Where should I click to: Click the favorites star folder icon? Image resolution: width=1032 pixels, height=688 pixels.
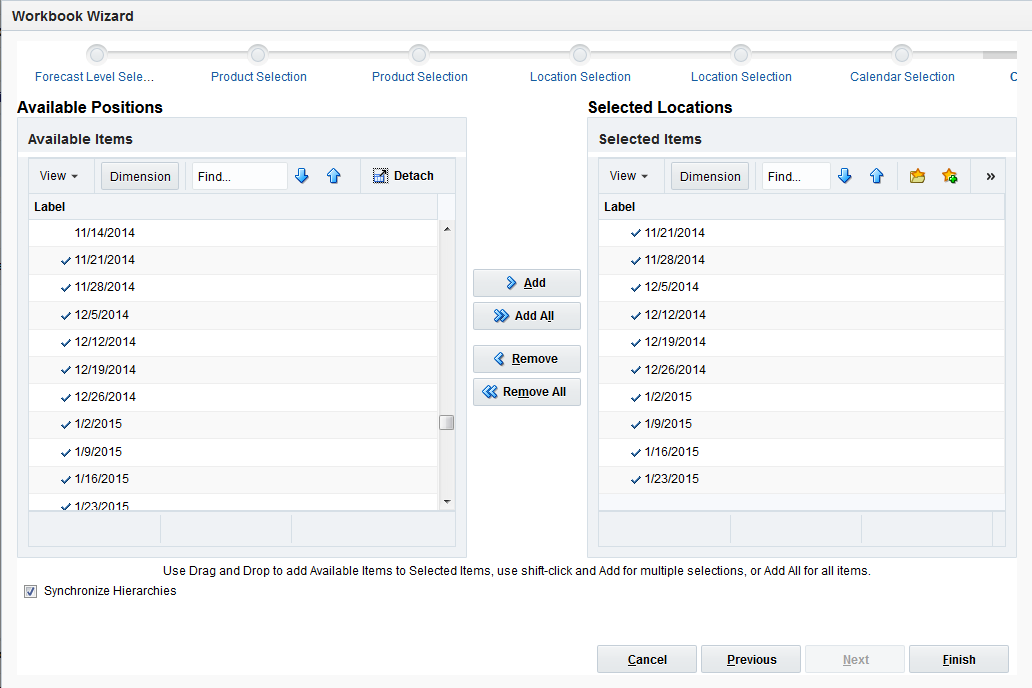[x=917, y=176]
